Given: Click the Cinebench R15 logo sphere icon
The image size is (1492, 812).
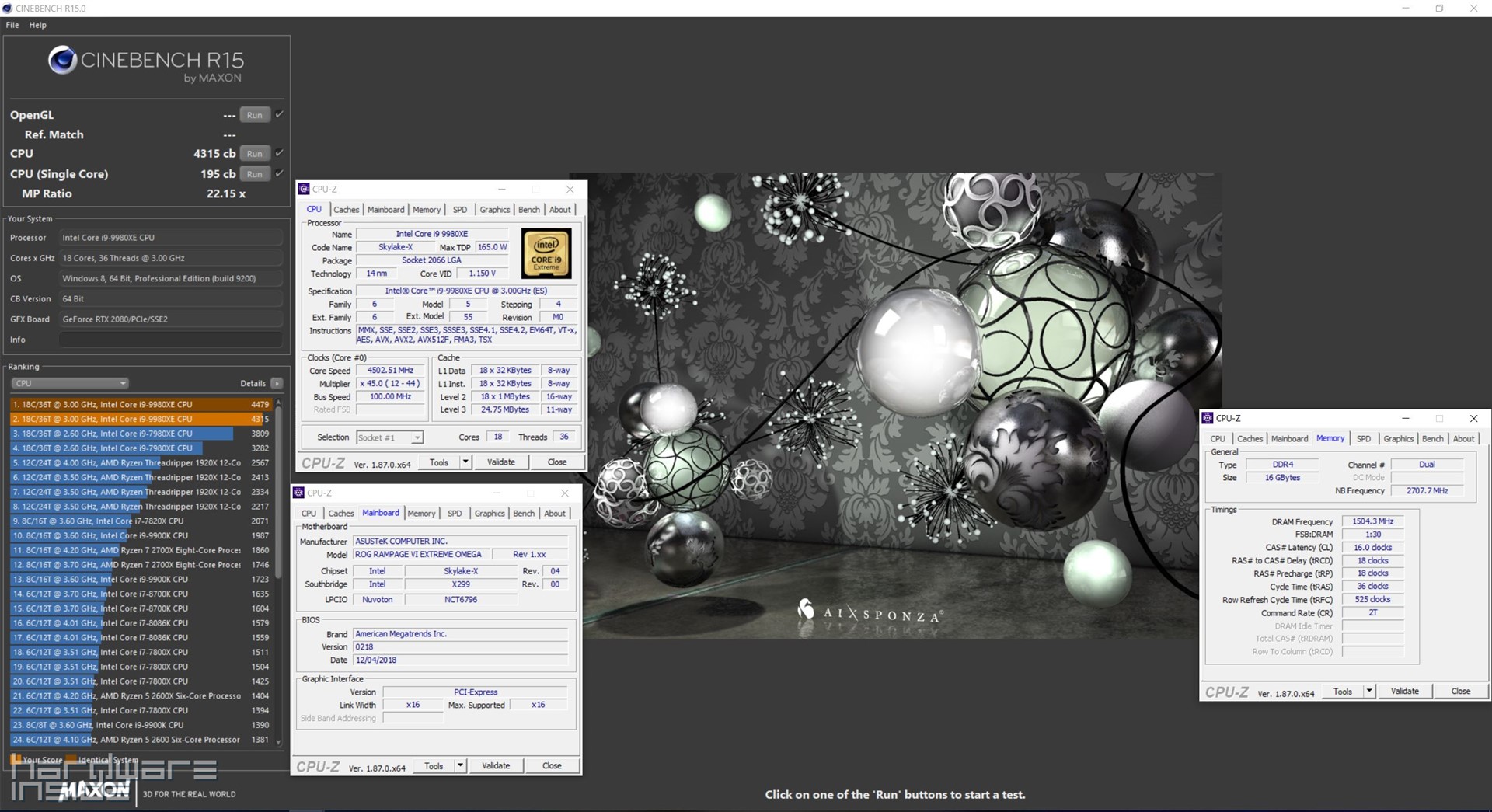Looking at the screenshot, I should click(62, 61).
